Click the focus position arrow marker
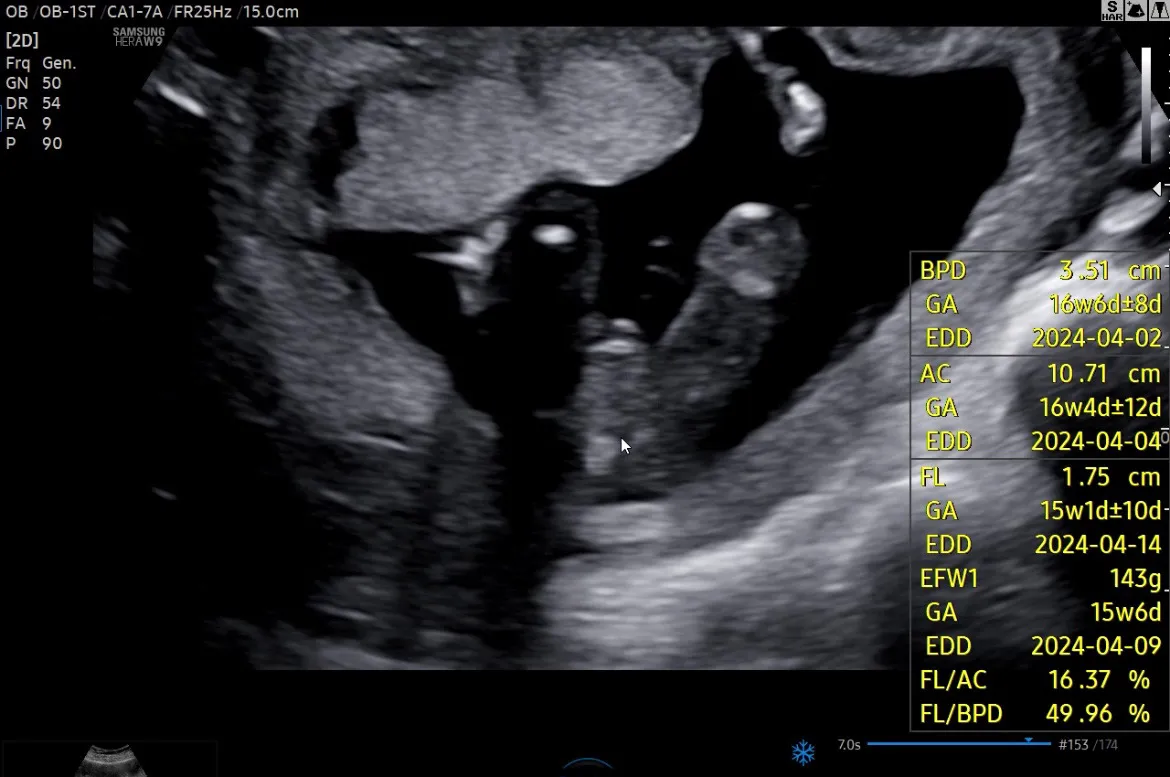1170x777 pixels. tap(1157, 189)
